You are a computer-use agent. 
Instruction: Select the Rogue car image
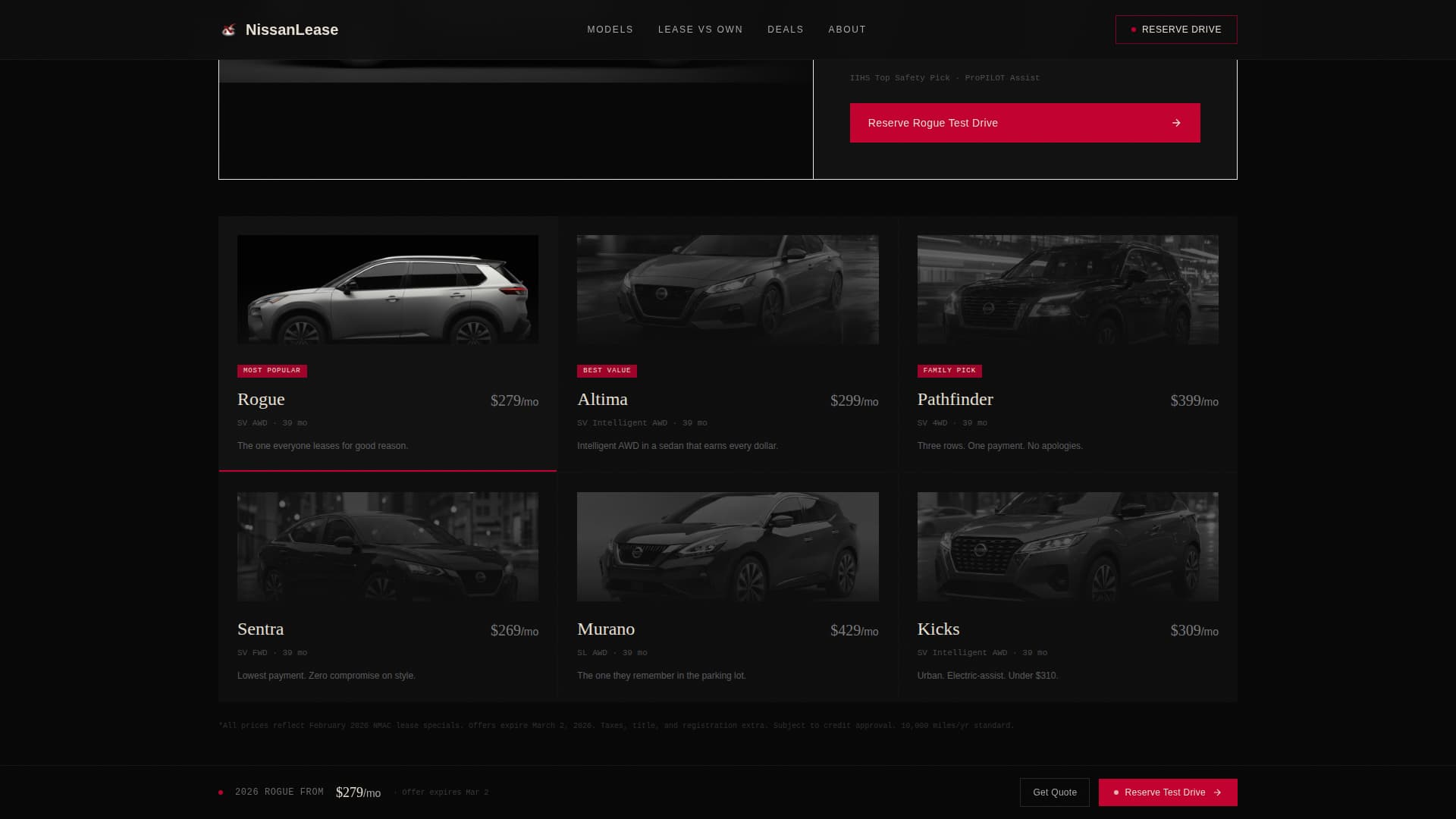tap(388, 290)
